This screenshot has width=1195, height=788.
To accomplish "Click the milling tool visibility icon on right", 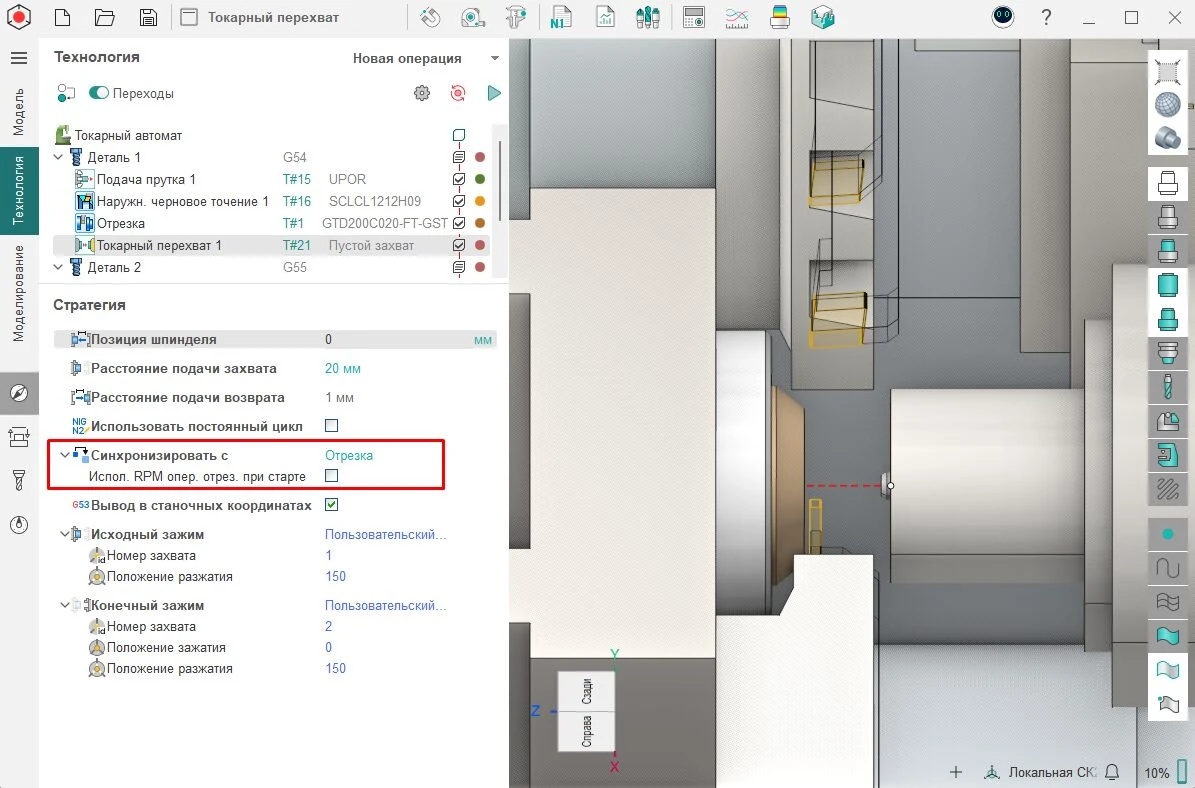I will 1167,386.
